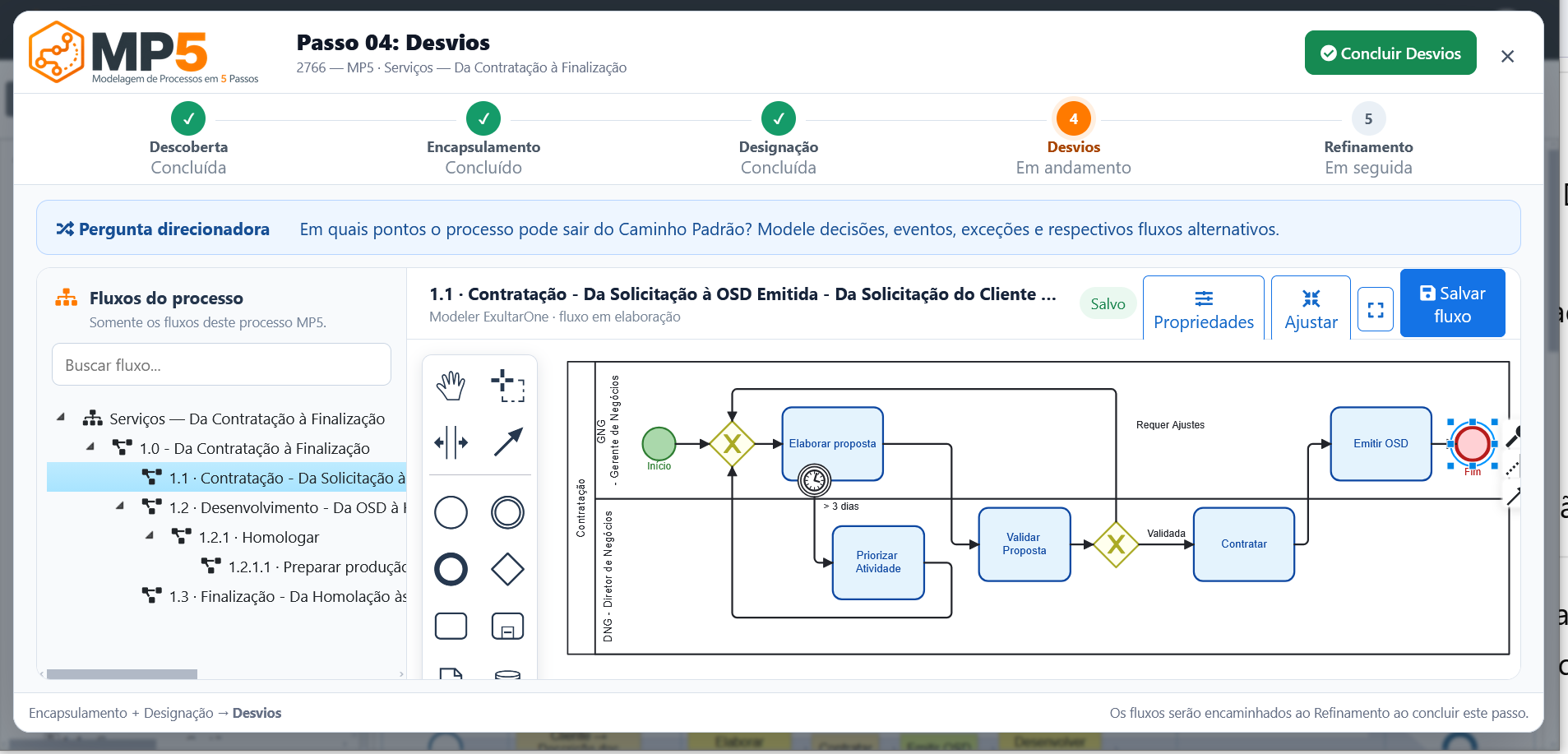Click the Concluir Desvios button

point(1390,53)
